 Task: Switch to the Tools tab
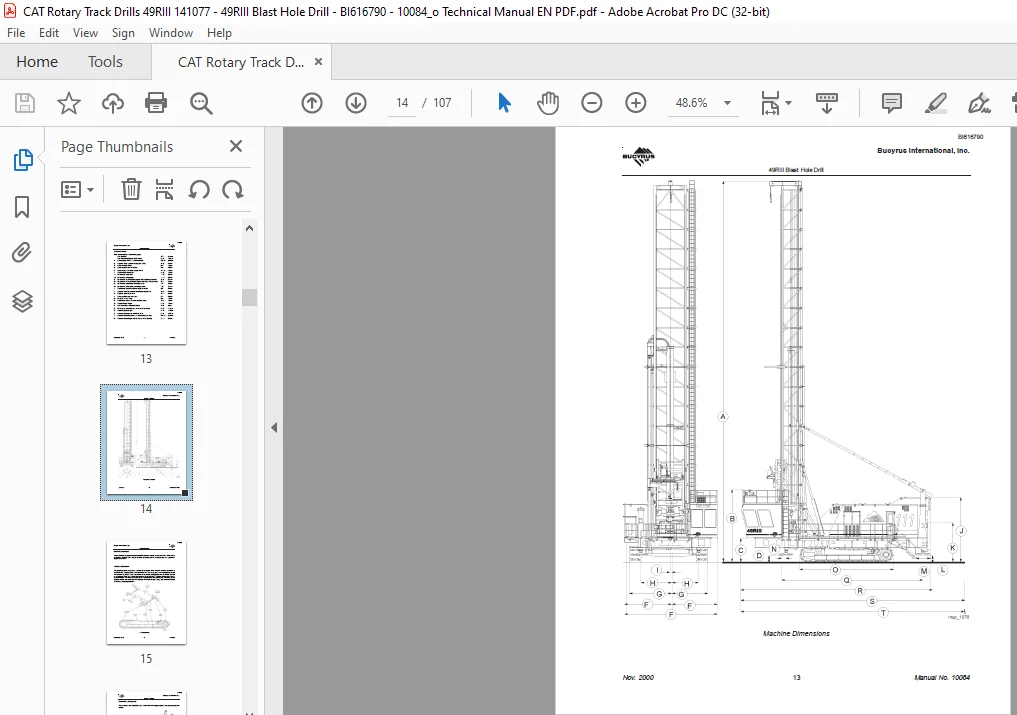coord(105,62)
